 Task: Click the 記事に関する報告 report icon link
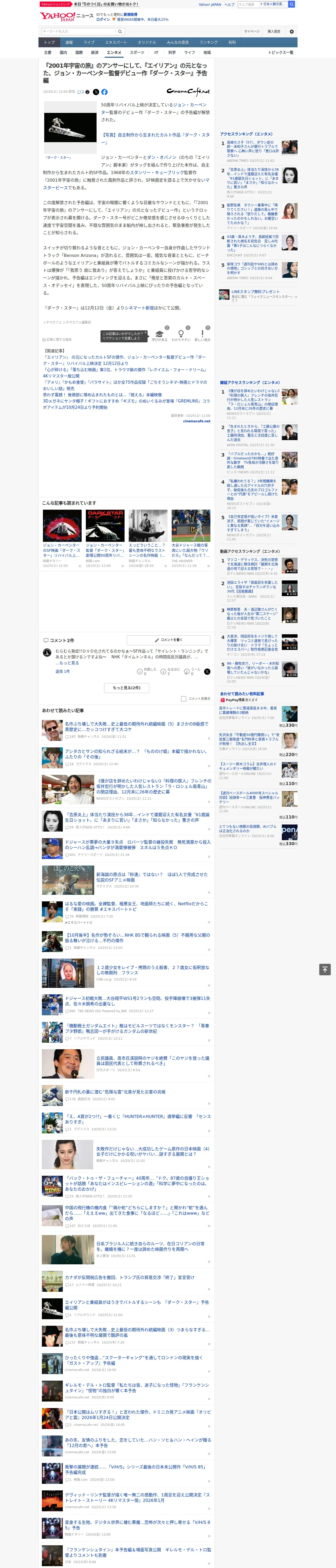click(x=57, y=340)
